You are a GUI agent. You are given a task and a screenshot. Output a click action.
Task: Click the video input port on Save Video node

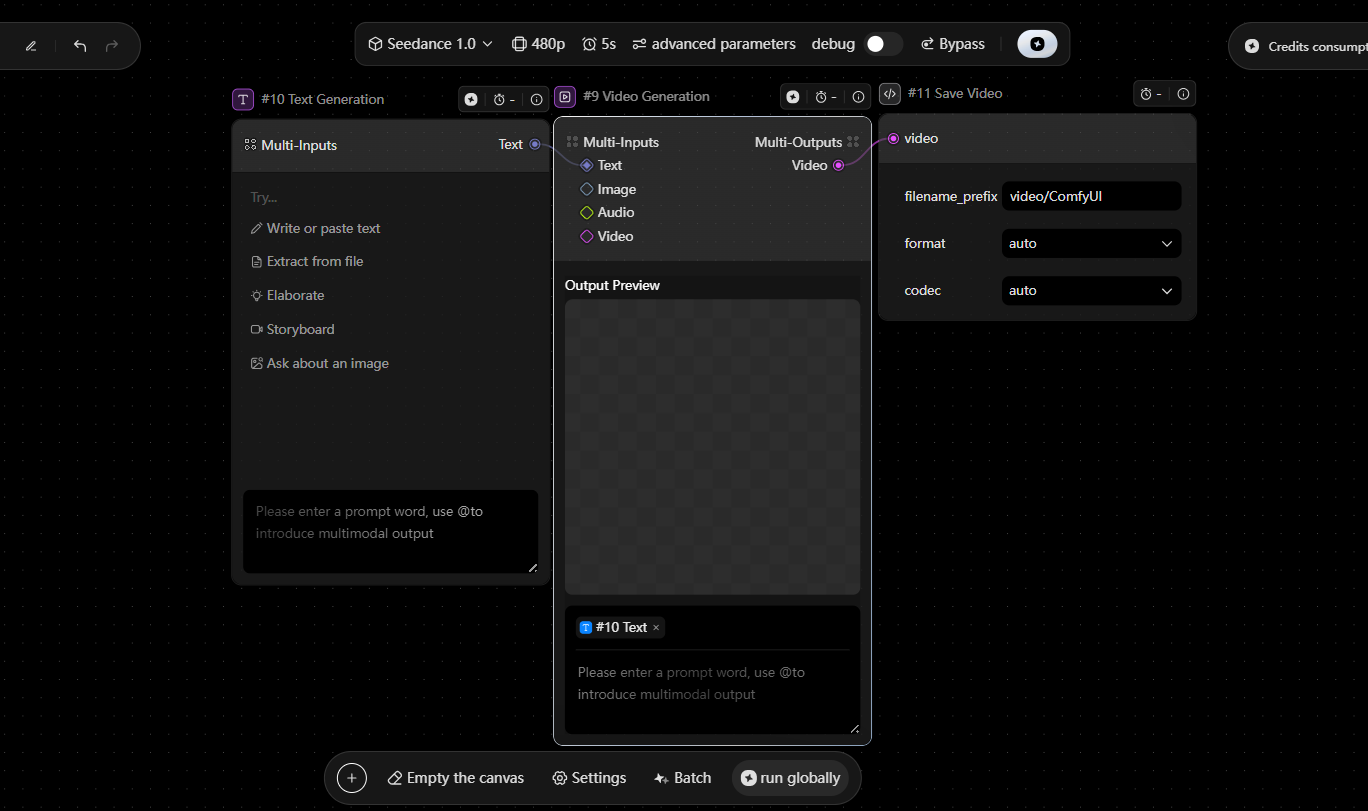[x=893, y=138]
